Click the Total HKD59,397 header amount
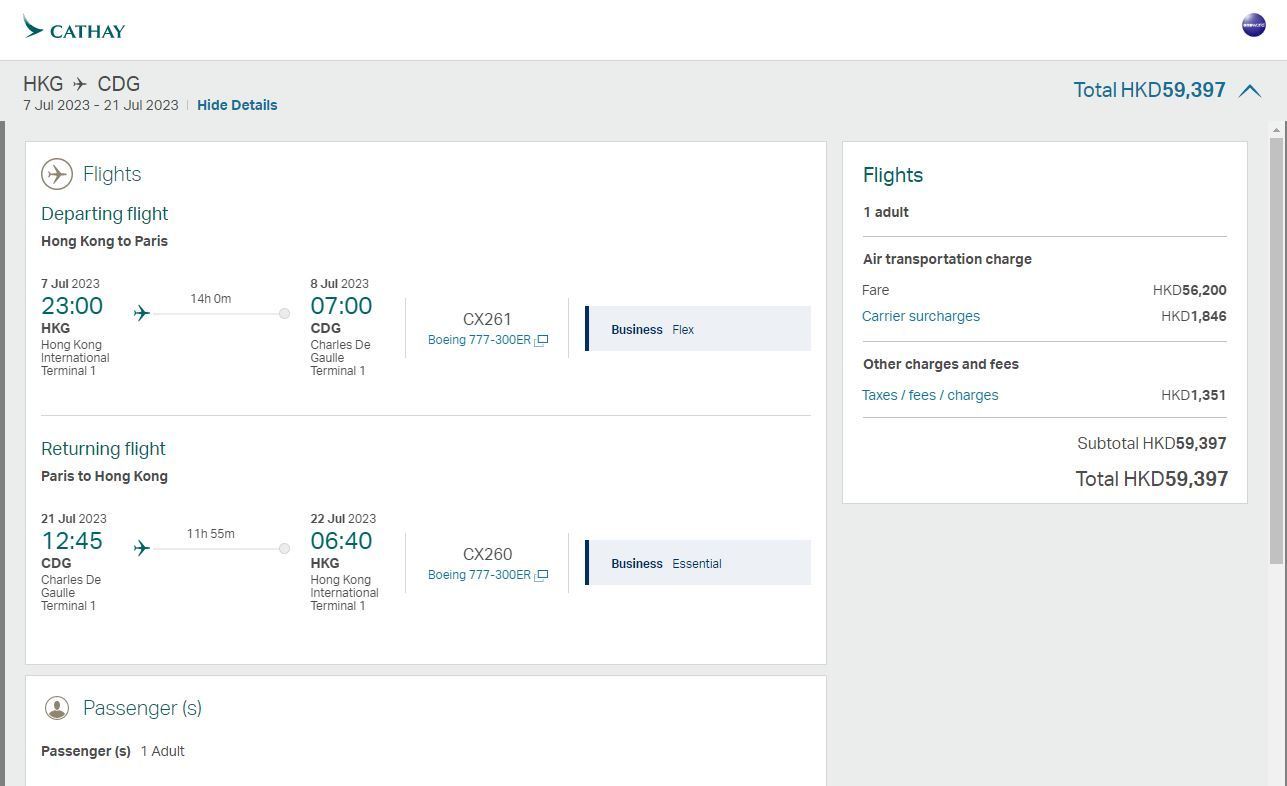This screenshot has width=1287, height=786. (1150, 90)
